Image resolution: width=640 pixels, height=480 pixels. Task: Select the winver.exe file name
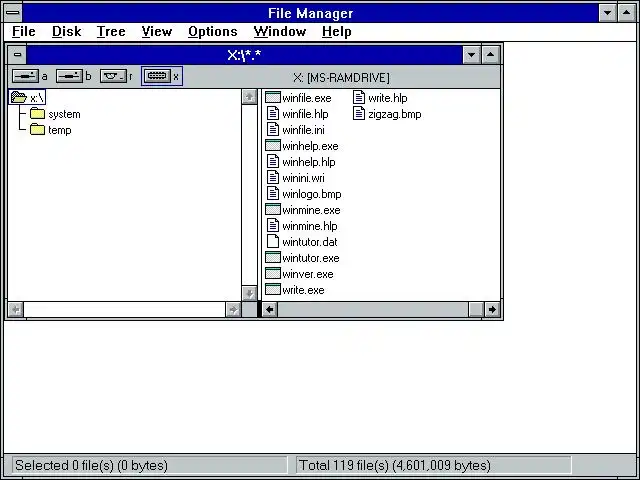307,274
